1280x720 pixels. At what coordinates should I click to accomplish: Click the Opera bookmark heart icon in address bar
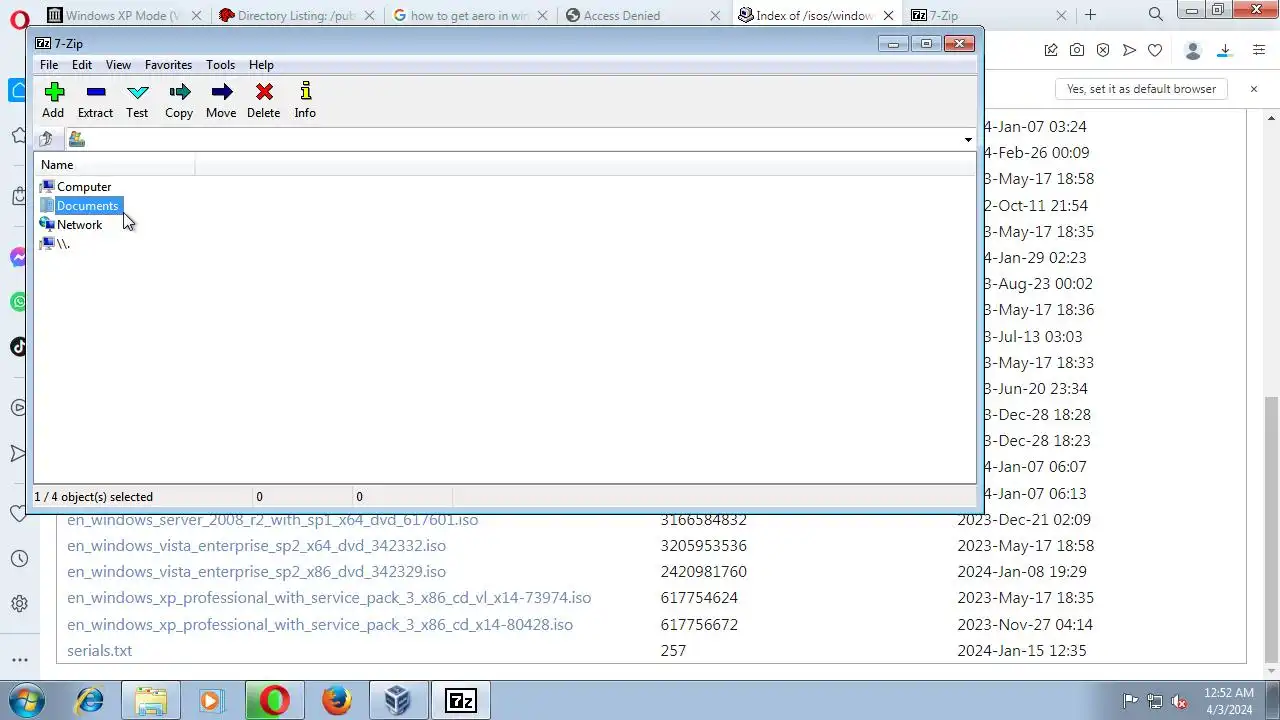[1155, 50]
